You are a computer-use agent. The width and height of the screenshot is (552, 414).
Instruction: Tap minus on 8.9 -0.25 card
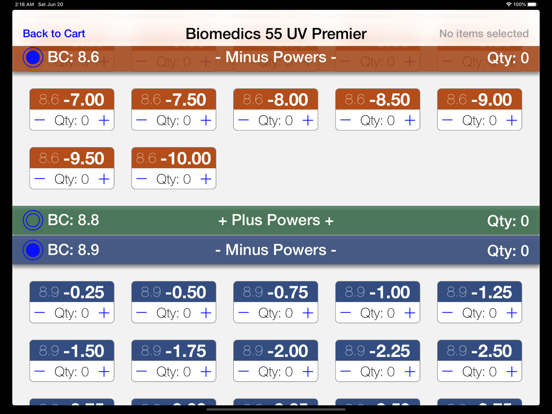pos(40,313)
